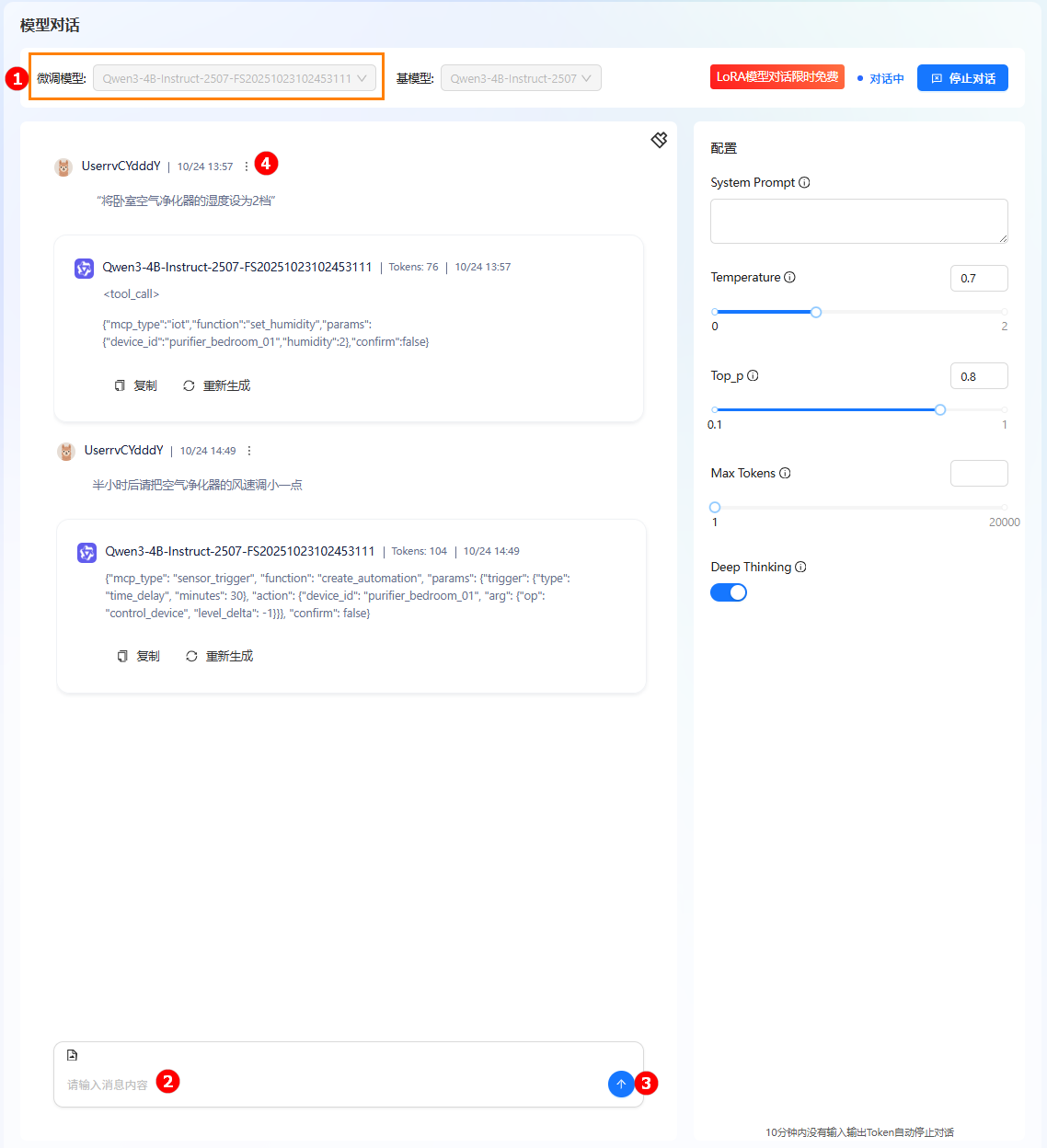Expand the 基模型 base model dropdown
Screen dimensions: 1047x1148
(x=521, y=78)
